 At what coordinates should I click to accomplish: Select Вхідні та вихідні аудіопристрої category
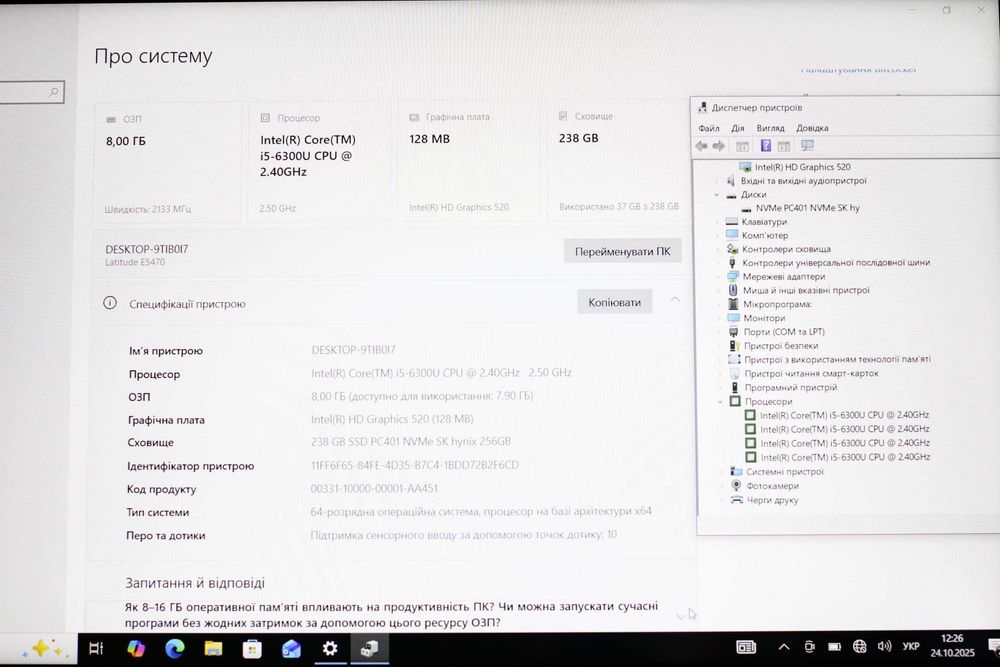pos(804,181)
